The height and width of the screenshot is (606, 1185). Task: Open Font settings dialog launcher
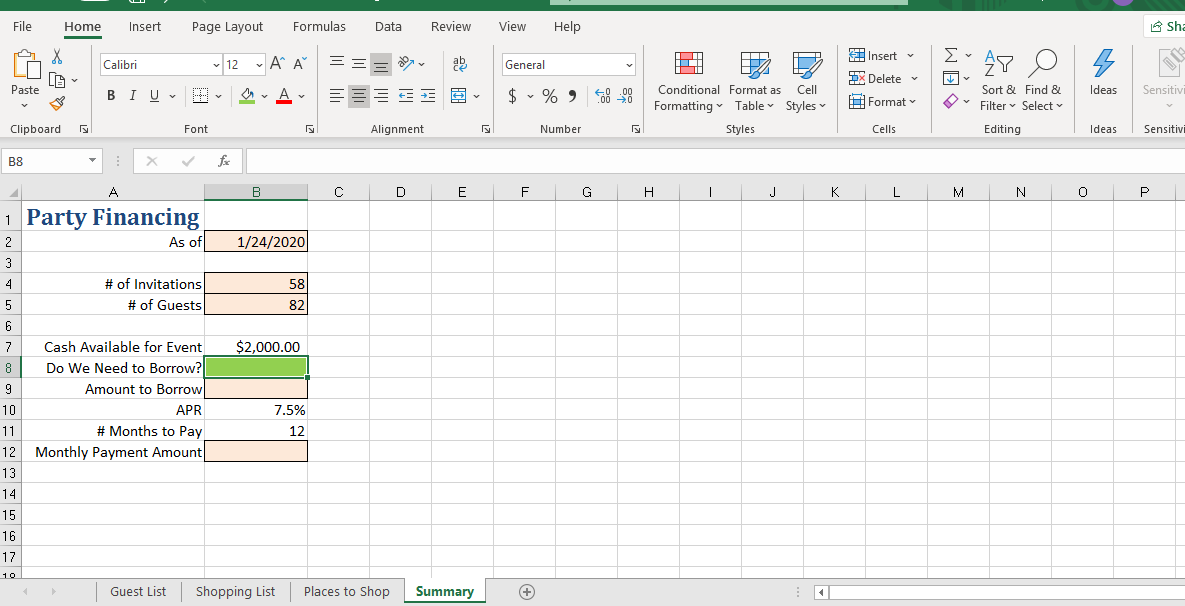[x=310, y=129]
